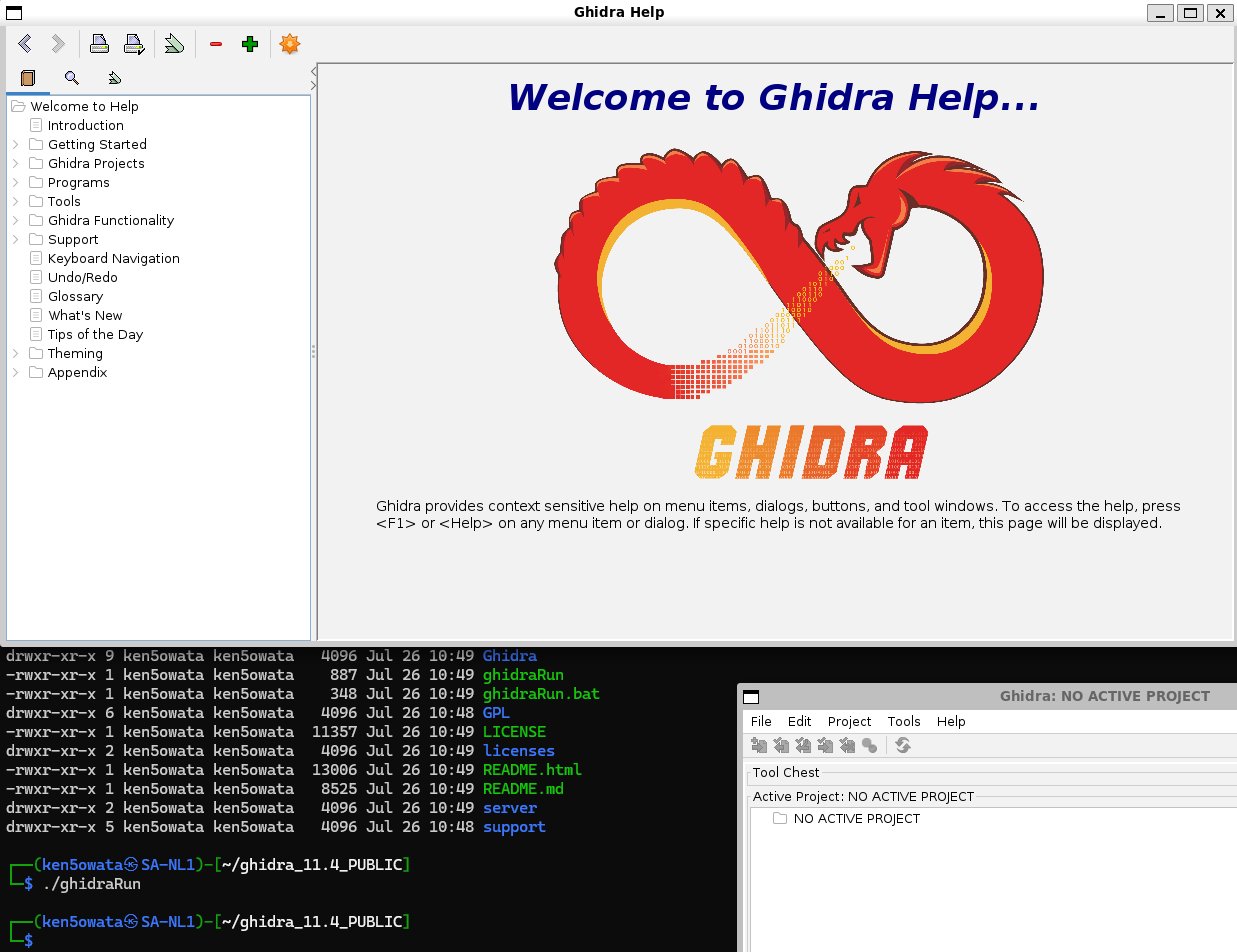The height and width of the screenshot is (952, 1237).
Task: Click the Glossary page icon
Action: point(36,296)
